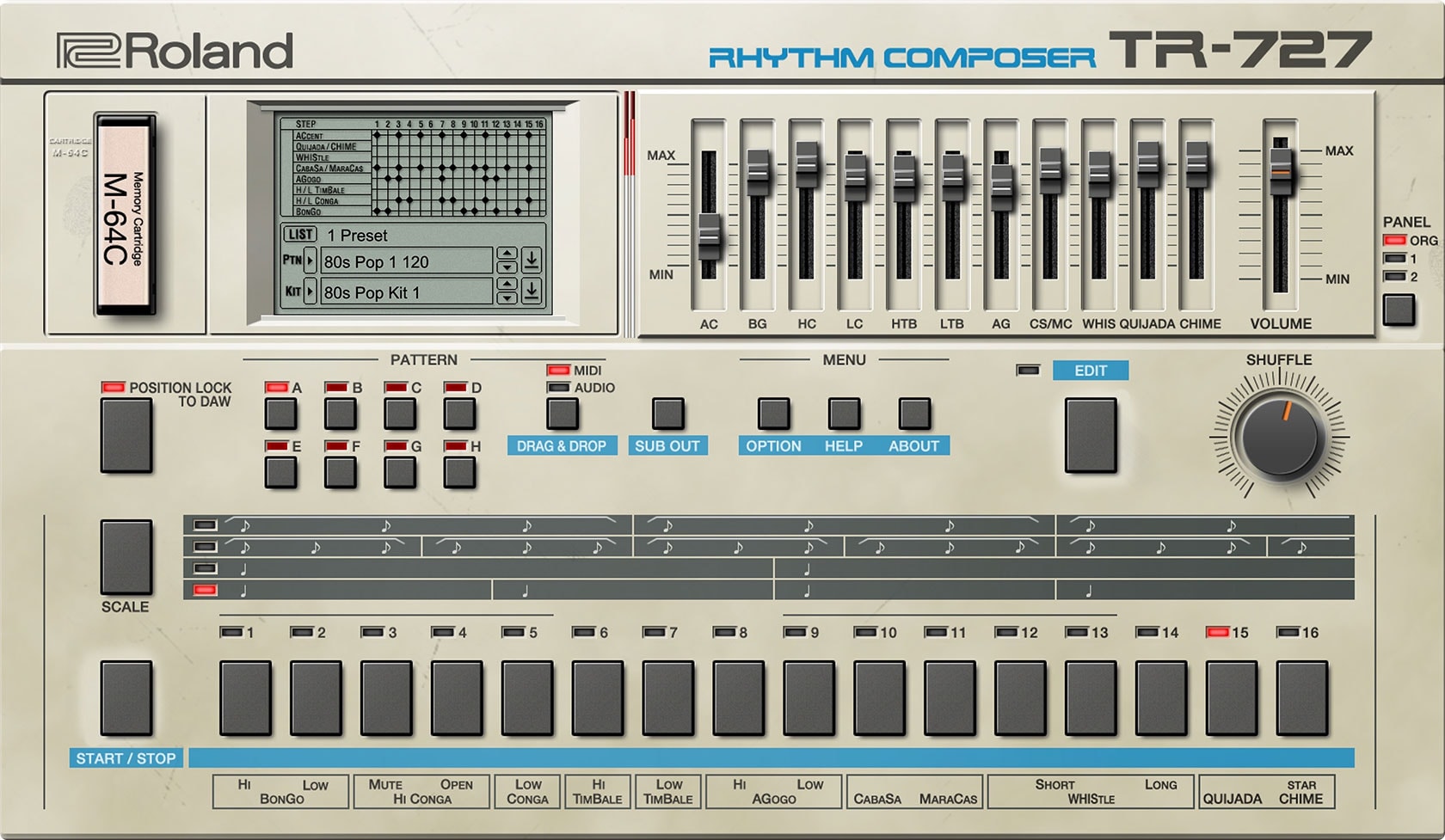The width and height of the screenshot is (1445, 840).
Task: Step to previous pattern with PTN up arrow
Action: [507, 254]
